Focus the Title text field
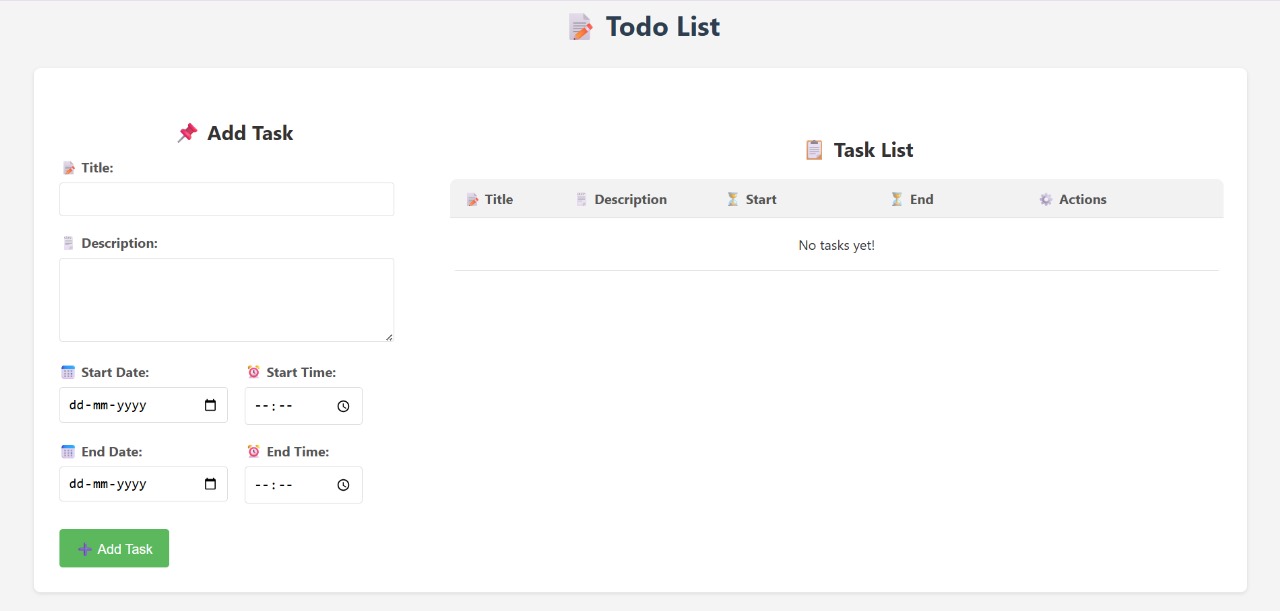This screenshot has height=611, width=1280. [227, 199]
